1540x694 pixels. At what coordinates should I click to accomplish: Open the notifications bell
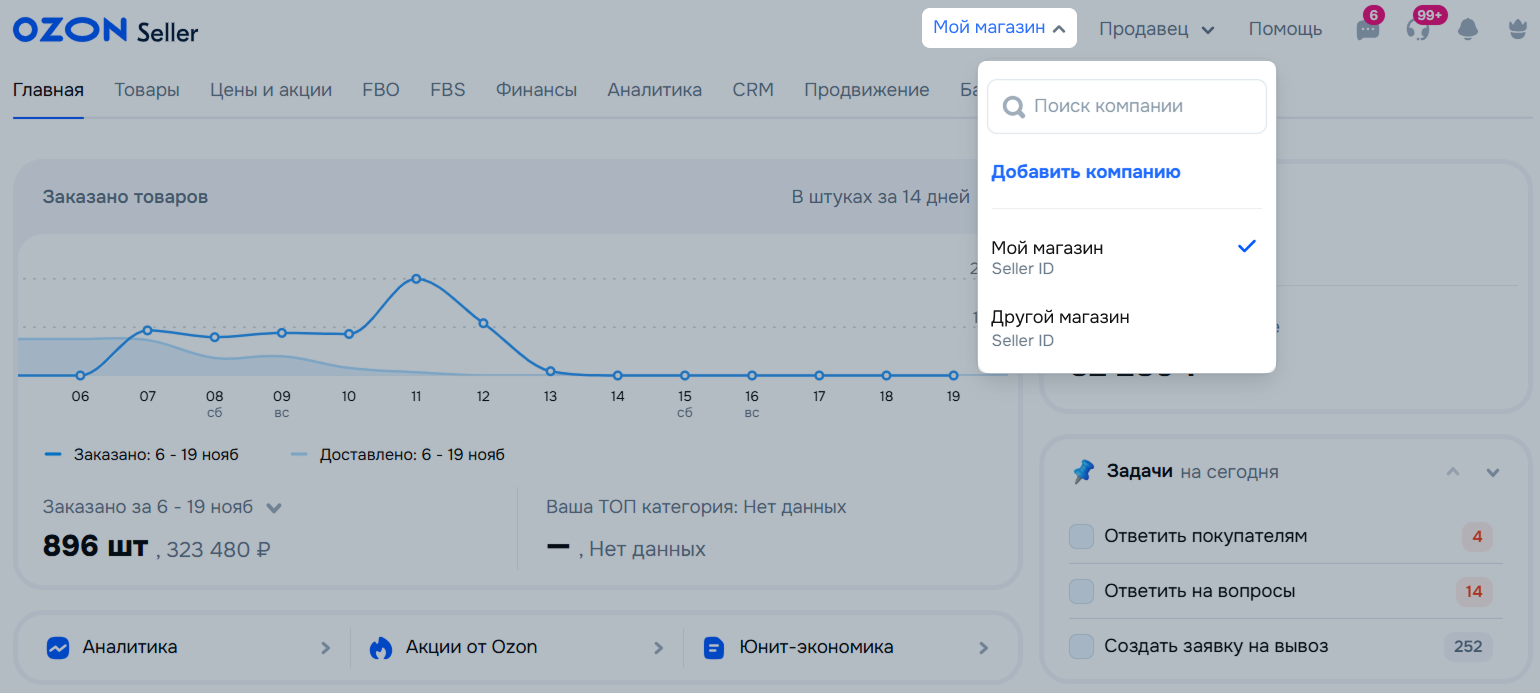1468,30
